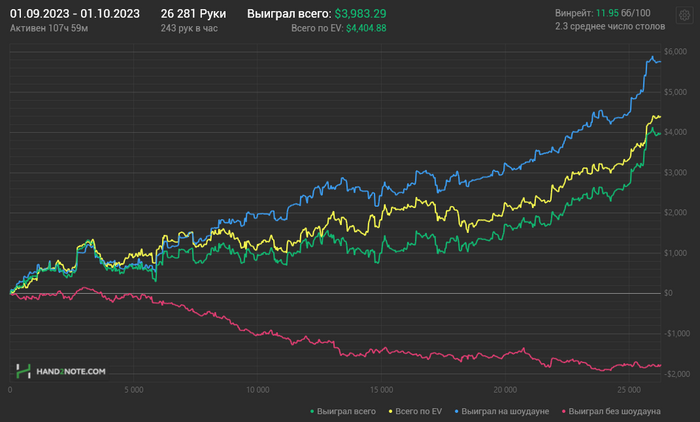Viewport: 700px width, 422px height.
Task: Click the $6,000 y-axis label
Action: point(675,52)
